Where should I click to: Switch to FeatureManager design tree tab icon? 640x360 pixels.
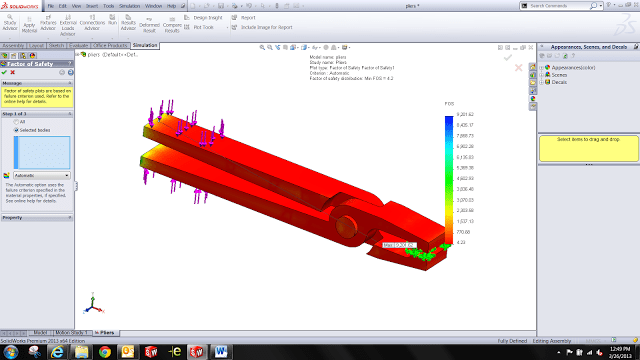pyautogui.click(x=4, y=56)
